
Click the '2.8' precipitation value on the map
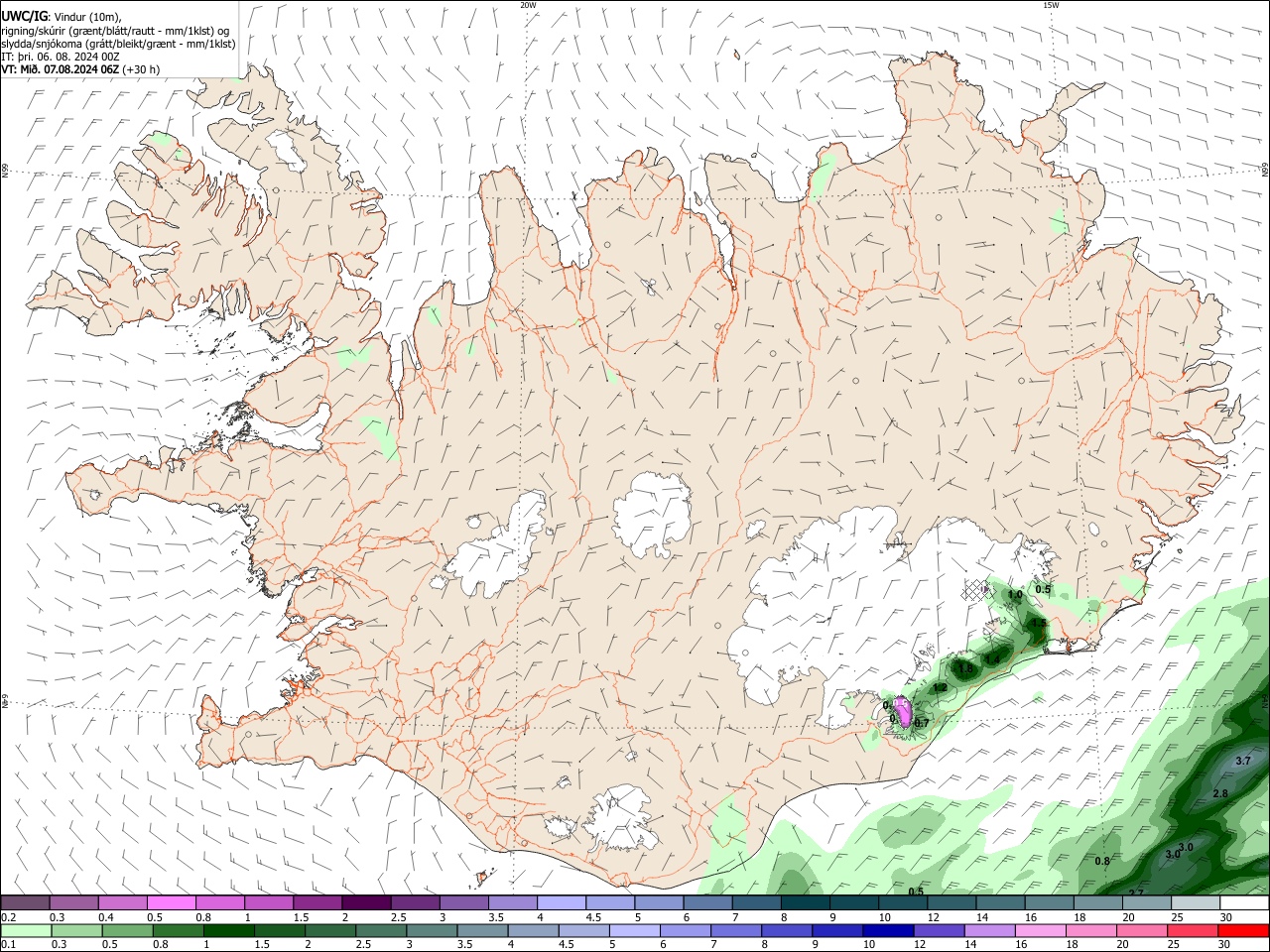1220,793
